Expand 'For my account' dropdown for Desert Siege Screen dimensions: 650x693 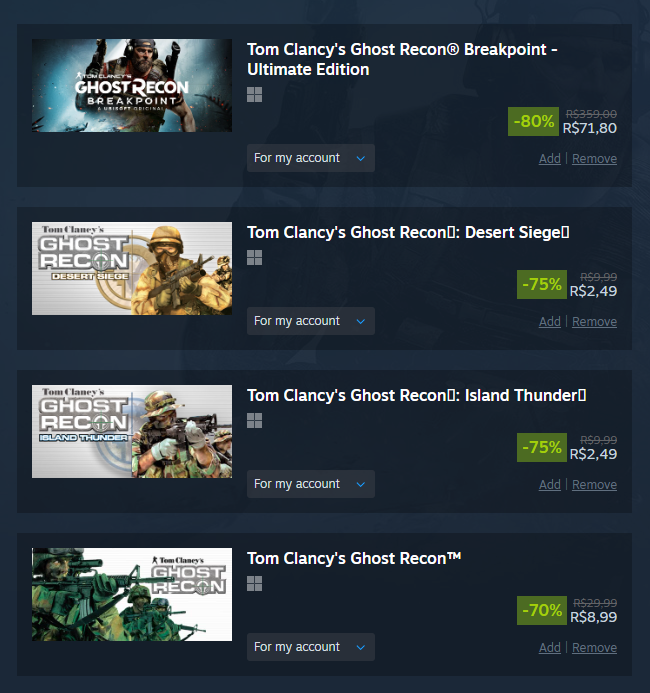click(311, 321)
